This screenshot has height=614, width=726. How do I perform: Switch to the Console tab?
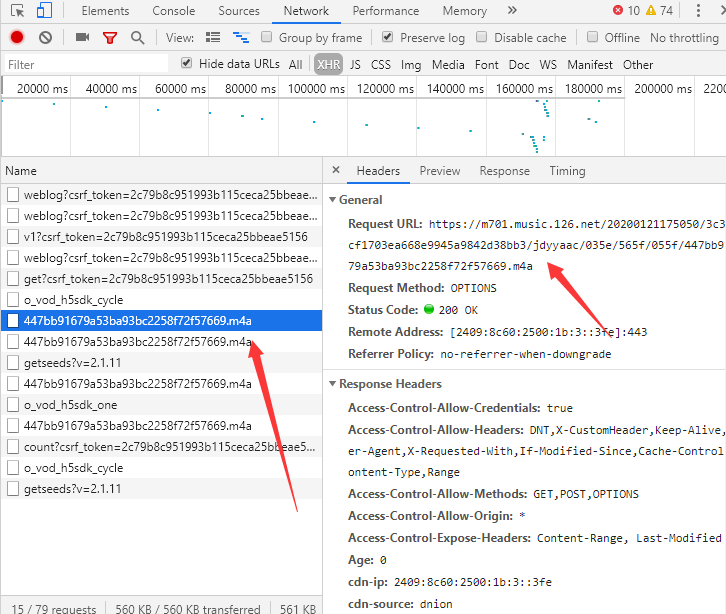tap(174, 11)
